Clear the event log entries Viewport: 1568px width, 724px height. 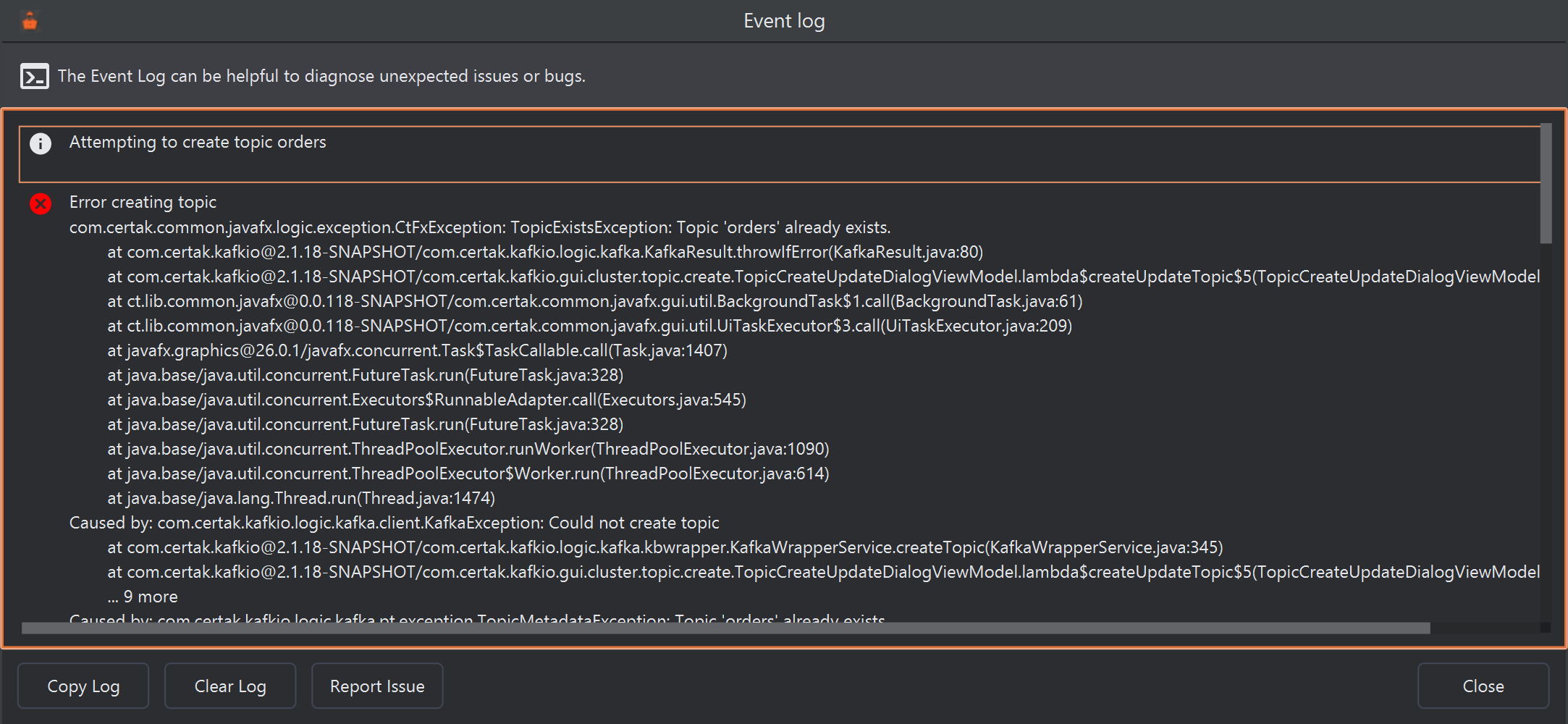(x=230, y=686)
